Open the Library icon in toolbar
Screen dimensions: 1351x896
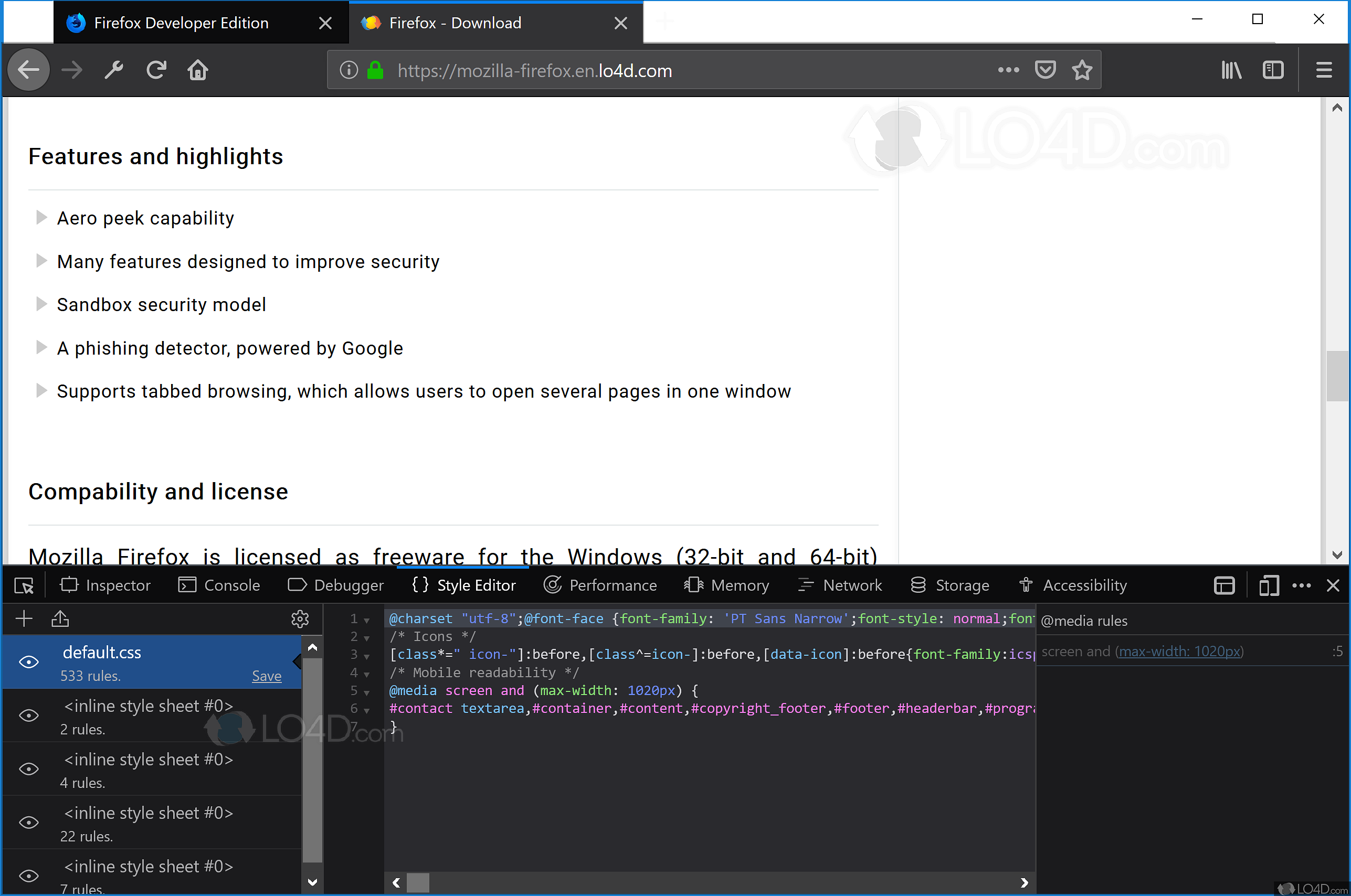click(1230, 70)
